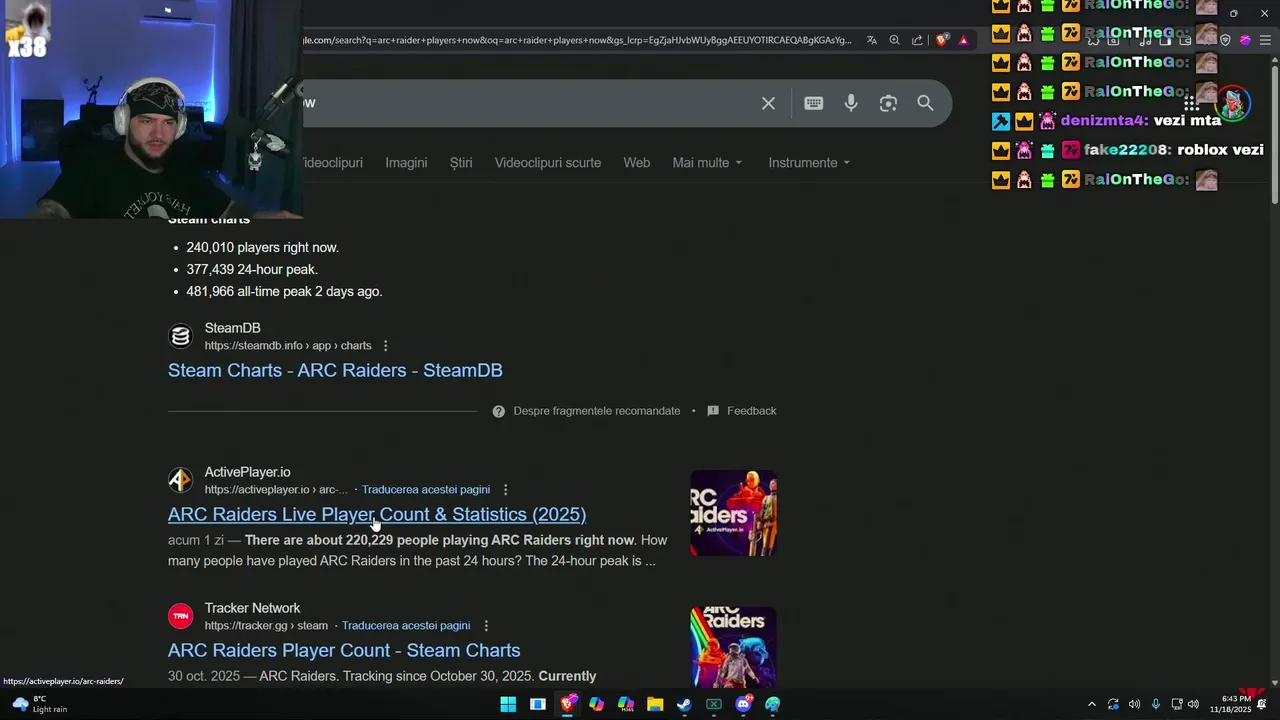
Task: Switch to Videoclipuri scurte tab
Action: point(548,162)
